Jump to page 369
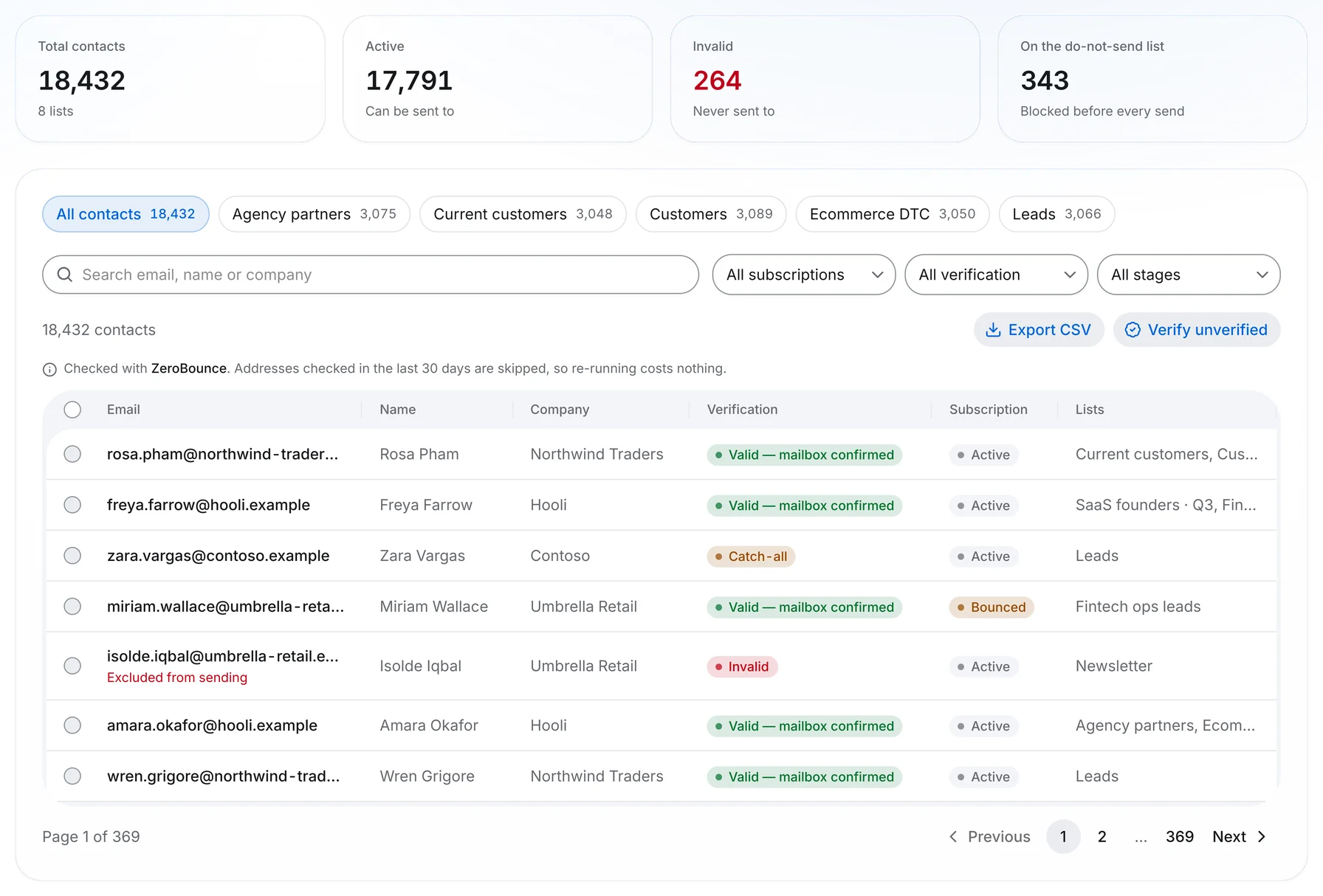 [x=1180, y=836]
